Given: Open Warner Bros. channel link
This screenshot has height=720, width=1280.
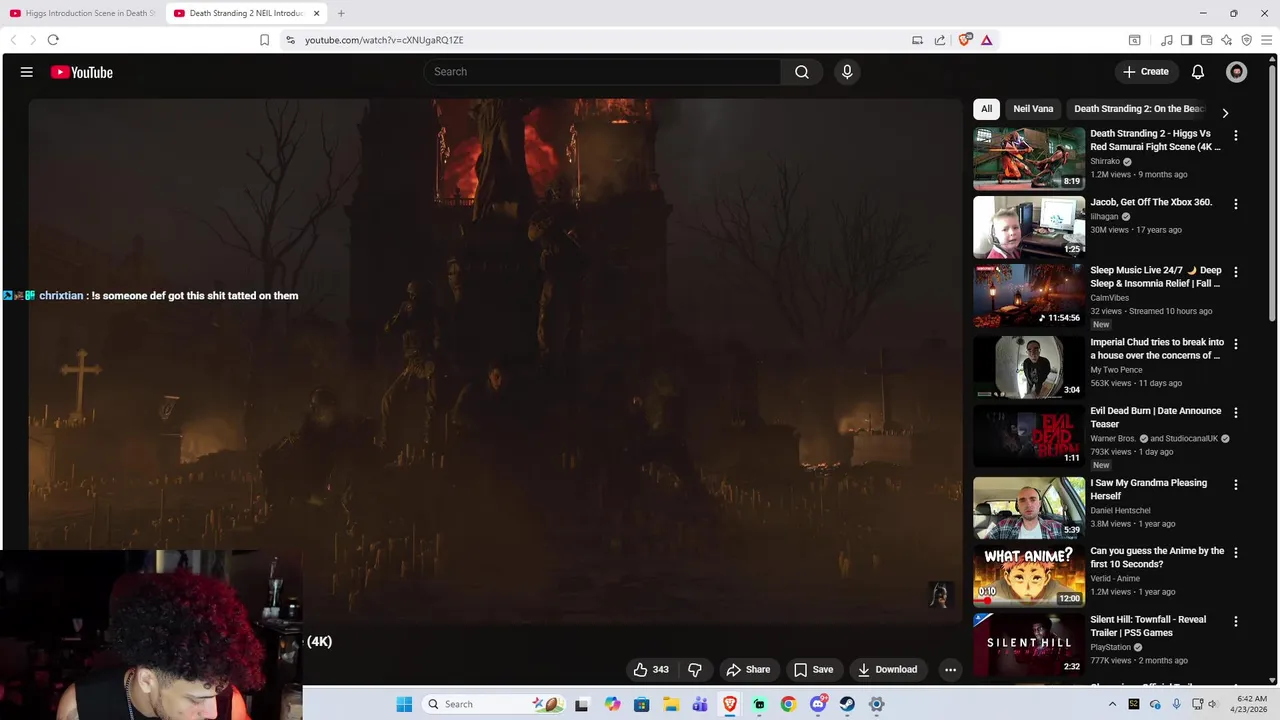Looking at the screenshot, I should tap(1113, 438).
